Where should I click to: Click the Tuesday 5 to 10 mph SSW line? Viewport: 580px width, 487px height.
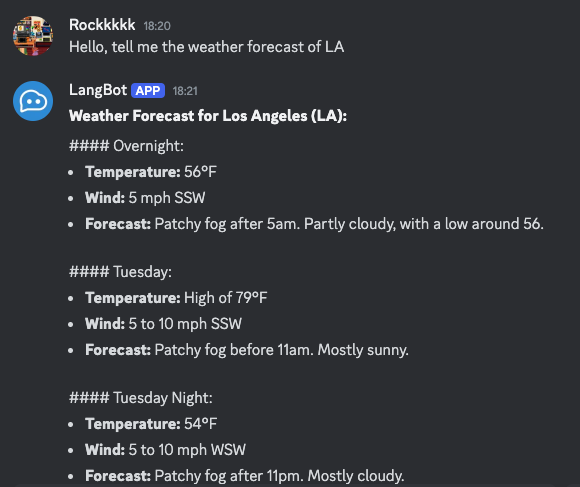click(163, 324)
